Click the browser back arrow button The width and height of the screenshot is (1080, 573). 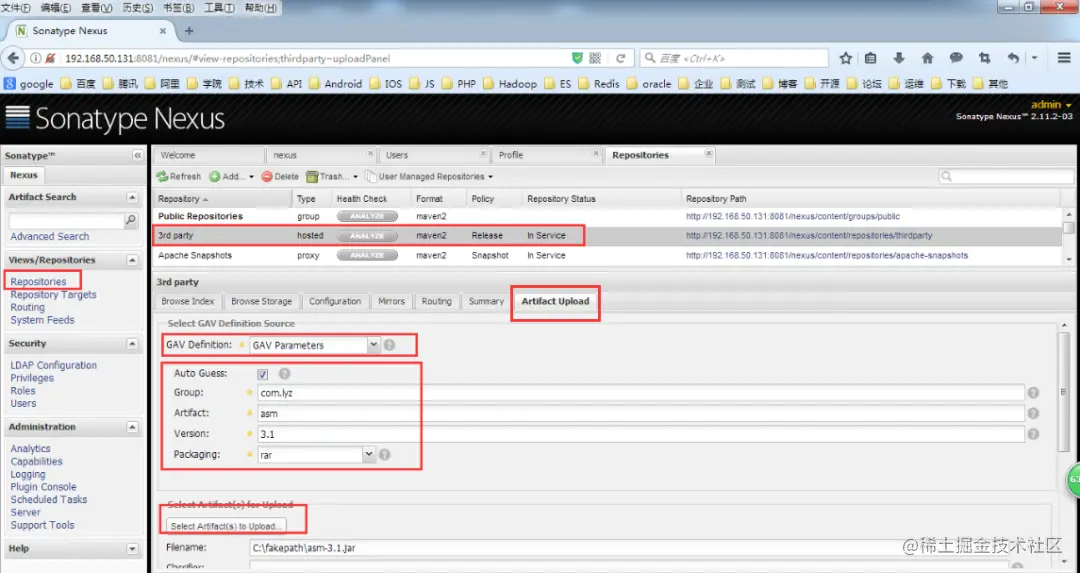click(13, 59)
